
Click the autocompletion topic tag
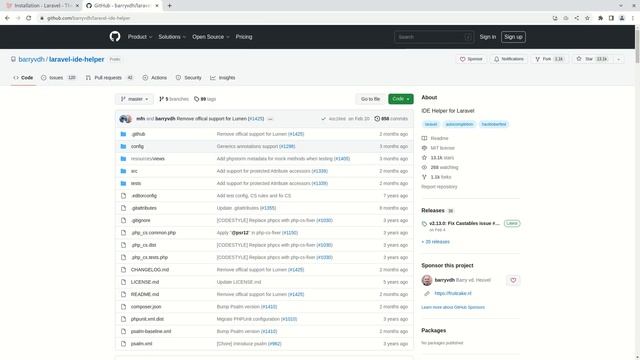coord(460,124)
